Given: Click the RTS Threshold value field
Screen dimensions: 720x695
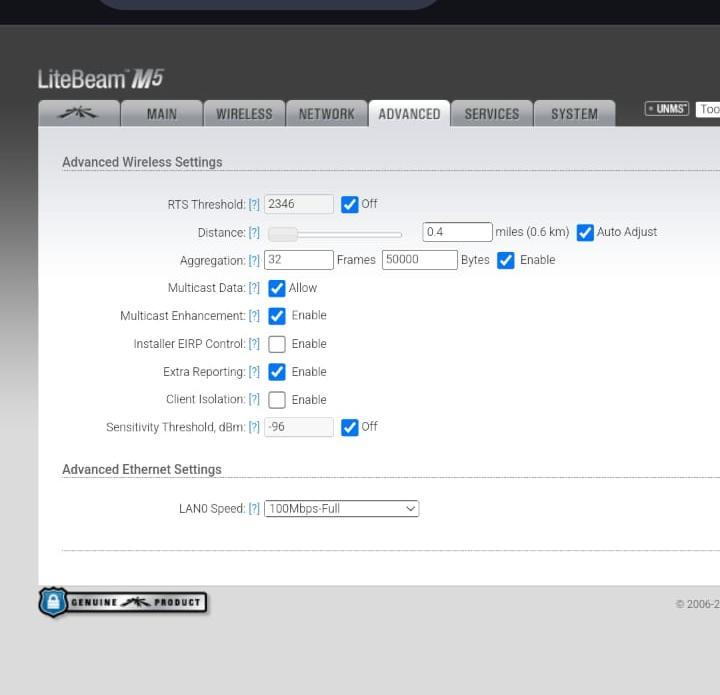Looking at the screenshot, I should (x=299, y=204).
